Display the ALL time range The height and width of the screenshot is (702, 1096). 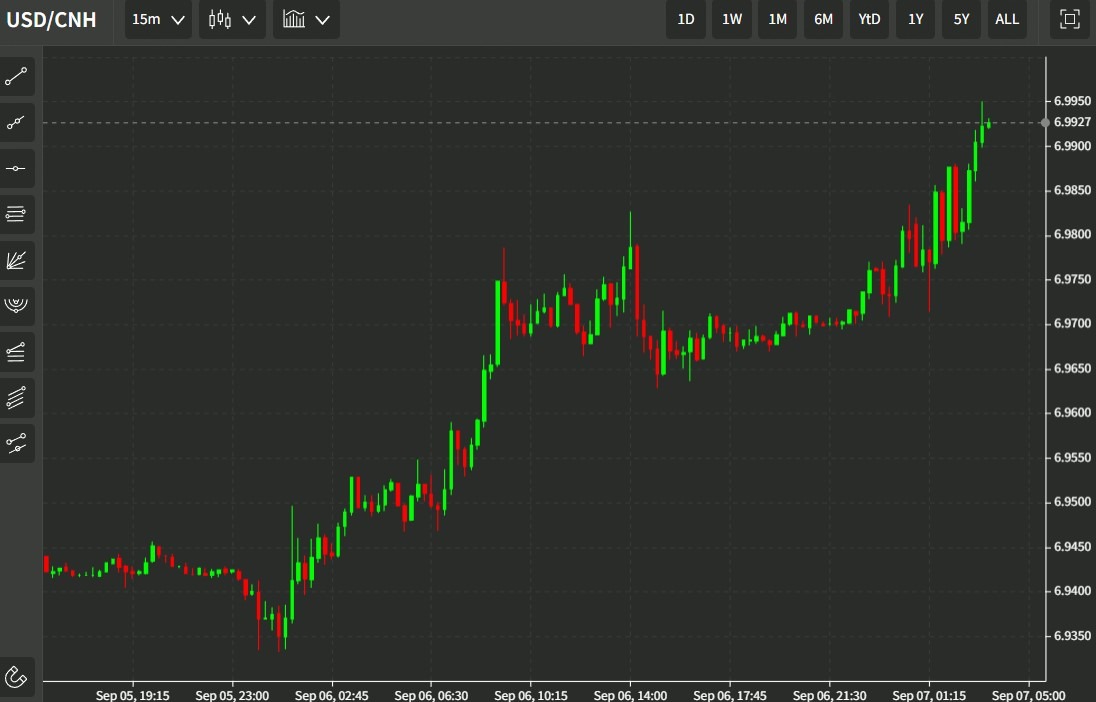coord(1007,19)
